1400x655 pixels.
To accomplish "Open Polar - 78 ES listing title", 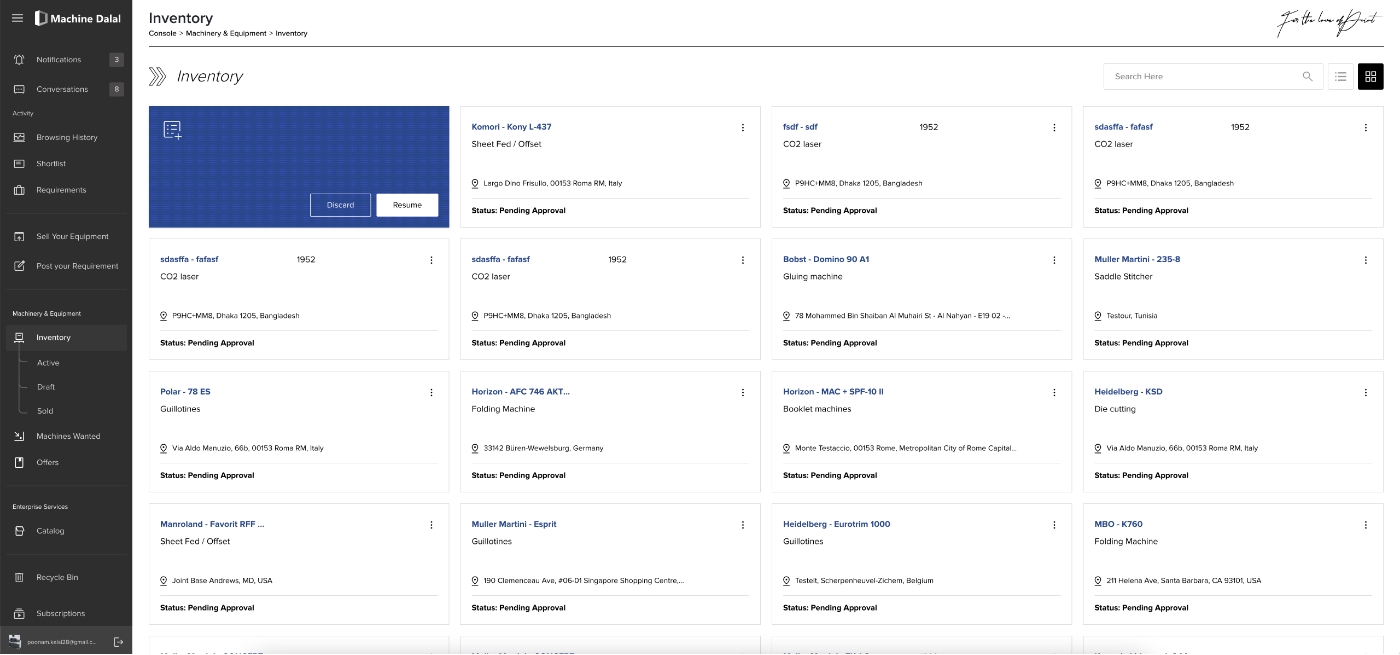I will pos(185,392).
